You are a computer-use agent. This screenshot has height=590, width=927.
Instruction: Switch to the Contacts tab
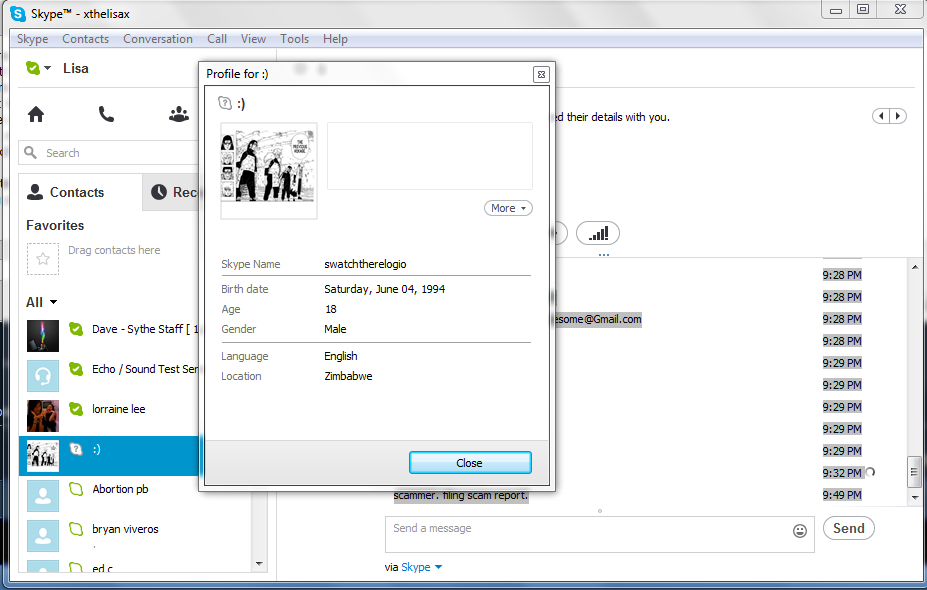click(x=80, y=192)
